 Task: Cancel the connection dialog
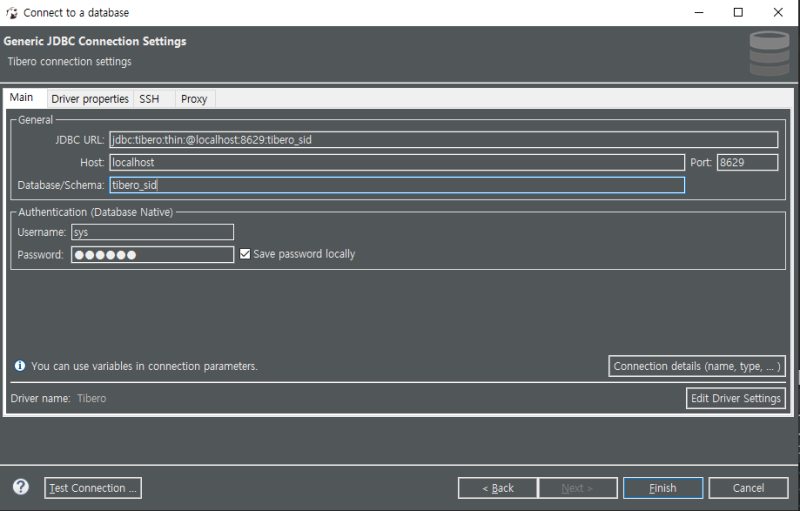[748, 488]
